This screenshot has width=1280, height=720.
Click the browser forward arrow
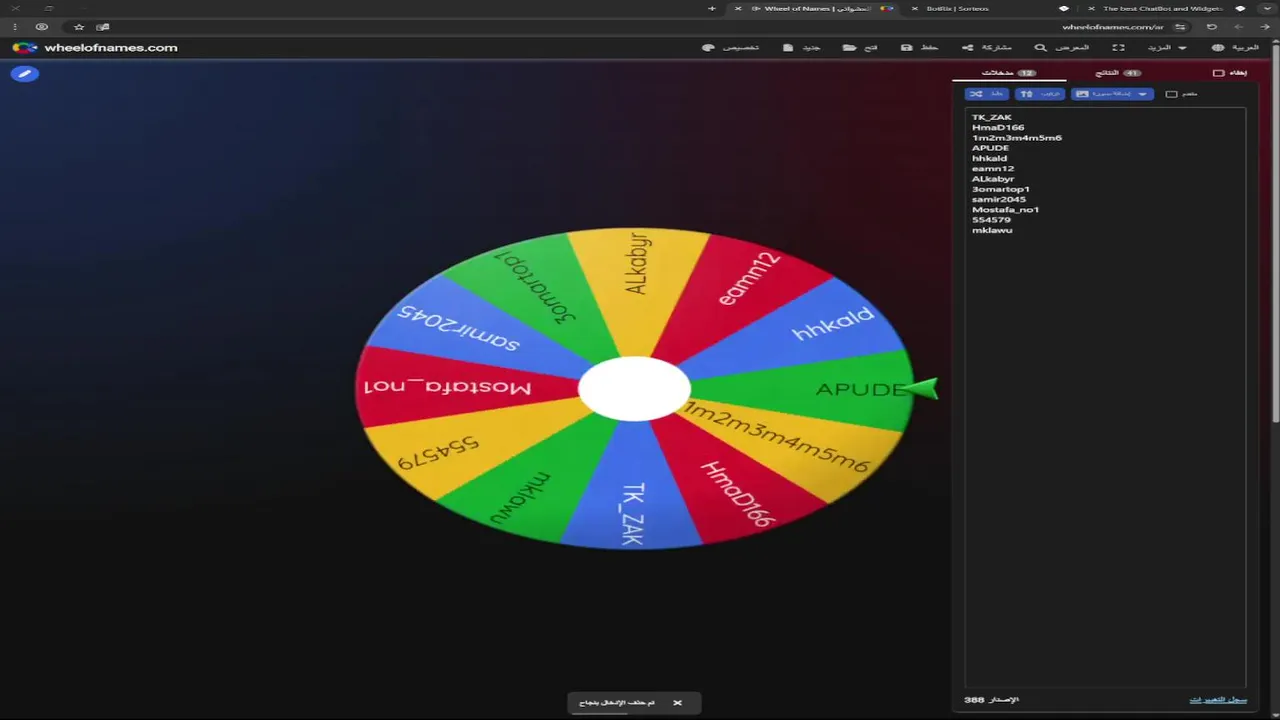1239,27
